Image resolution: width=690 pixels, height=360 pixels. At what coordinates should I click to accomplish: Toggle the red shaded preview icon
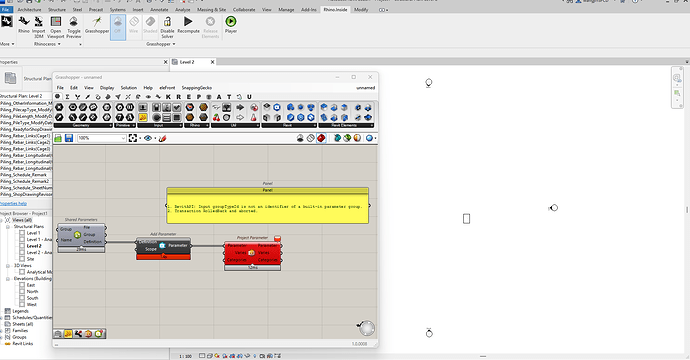321,138
